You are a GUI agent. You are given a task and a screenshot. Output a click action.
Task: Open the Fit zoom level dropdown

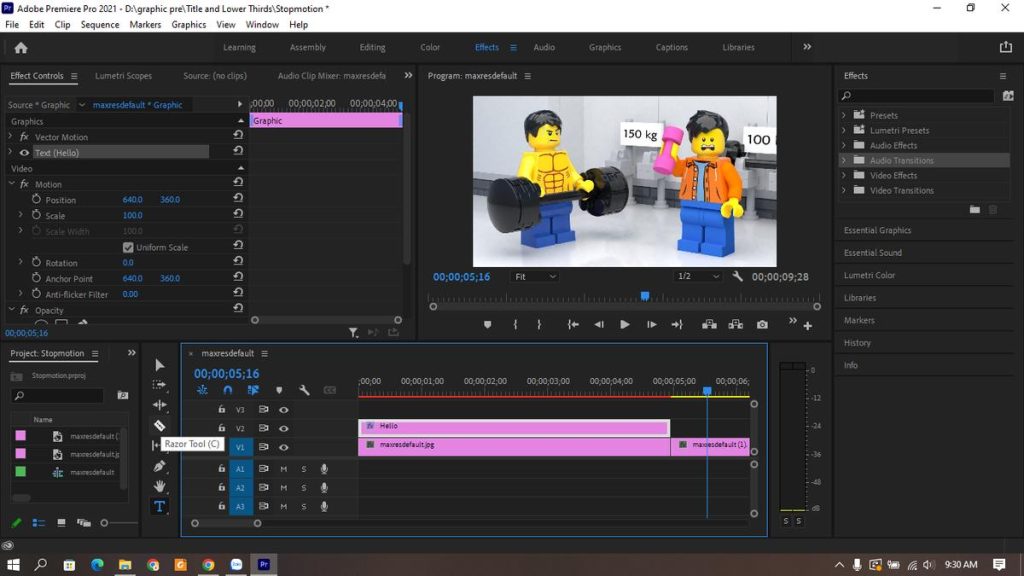pos(534,278)
